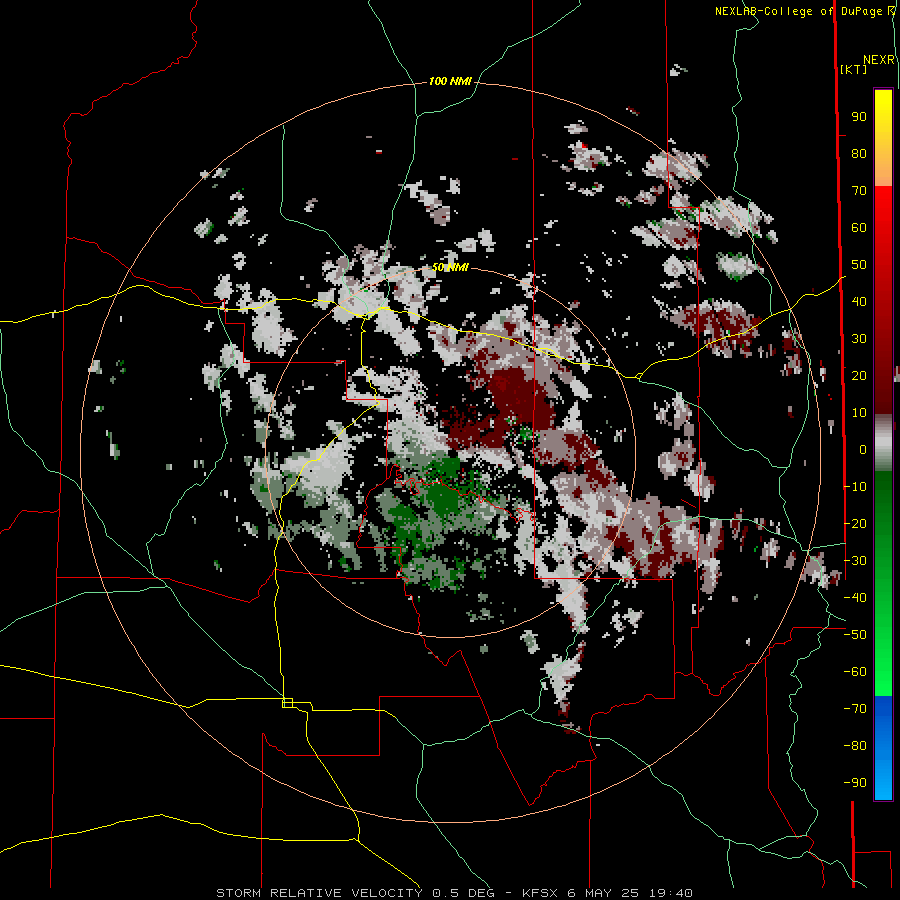This screenshot has width=900, height=900.
Task: Select the 50 value on the velocity scale
Action: point(859,265)
